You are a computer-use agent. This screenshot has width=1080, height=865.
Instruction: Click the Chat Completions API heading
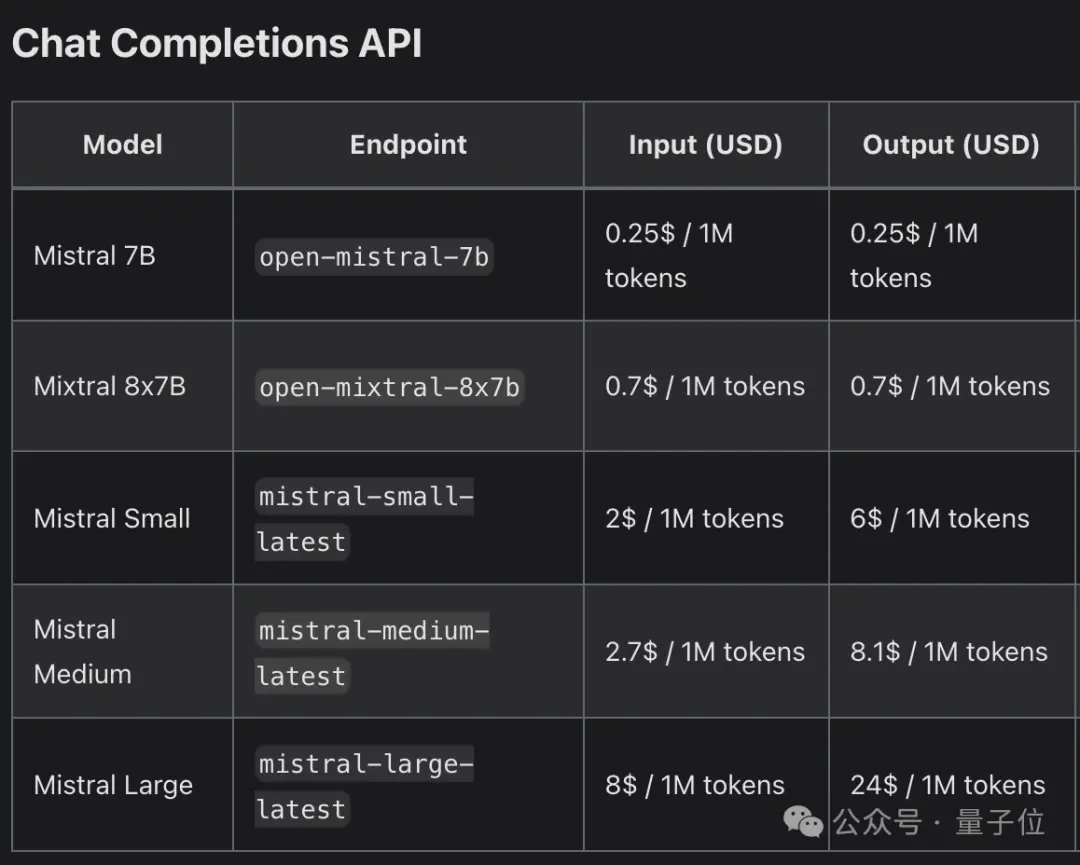(217, 43)
